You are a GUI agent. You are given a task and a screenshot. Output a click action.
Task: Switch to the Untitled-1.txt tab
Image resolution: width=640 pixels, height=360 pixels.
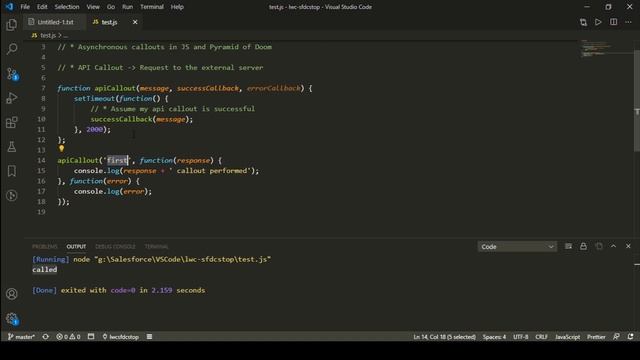coord(55,22)
